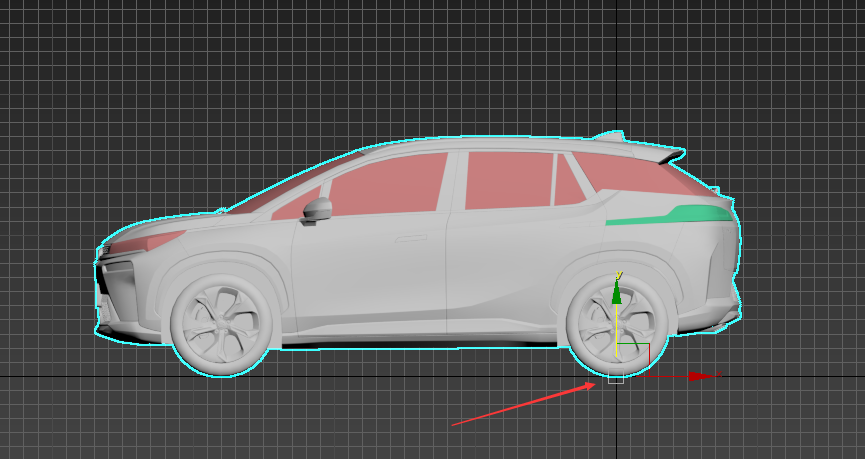Click the front door handle
Viewport: 865px width, 459px height.
click(x=411, y=239)
